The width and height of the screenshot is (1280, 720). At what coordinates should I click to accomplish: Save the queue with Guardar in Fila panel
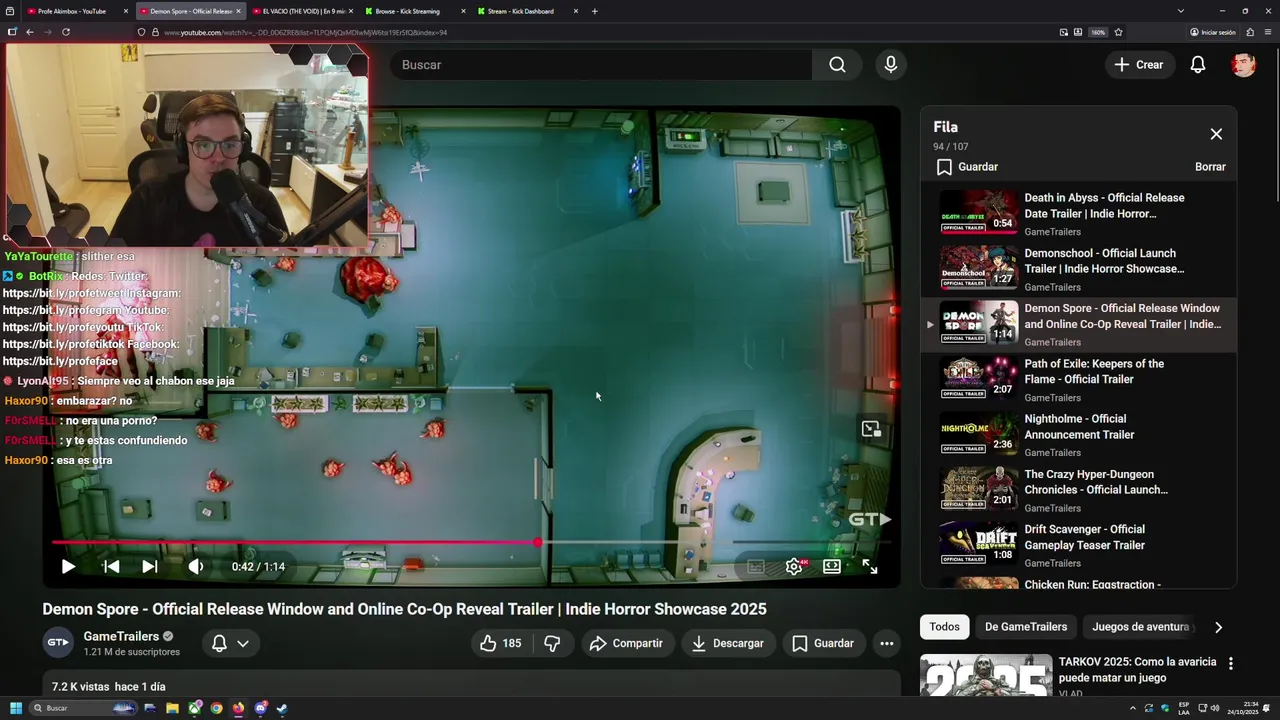[967, 167]
